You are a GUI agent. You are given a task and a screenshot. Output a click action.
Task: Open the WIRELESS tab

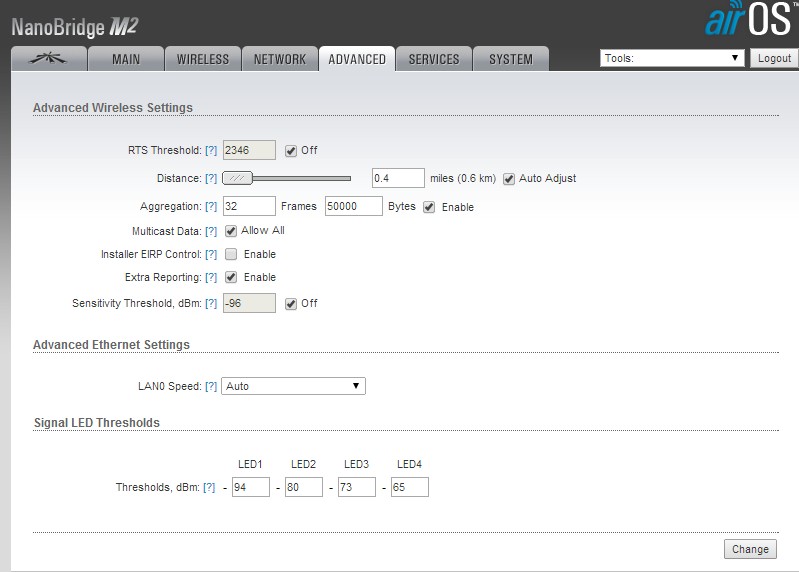(x=203, y=59)
